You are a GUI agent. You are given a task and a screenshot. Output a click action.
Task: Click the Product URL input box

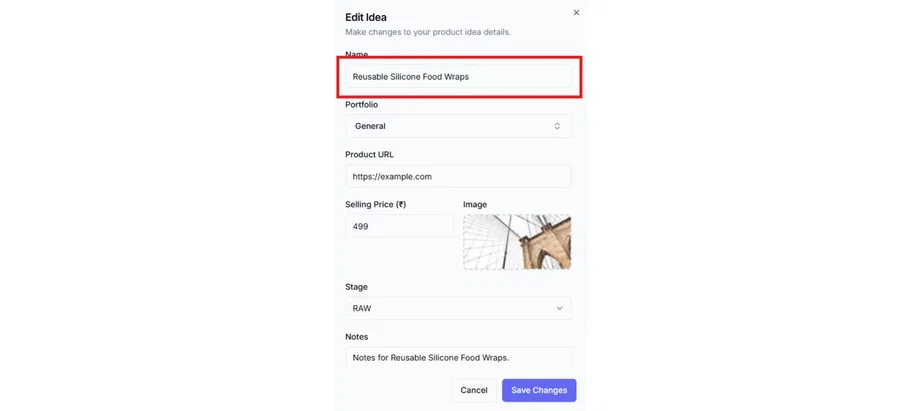pyautogui.click(x=458, y=176)
